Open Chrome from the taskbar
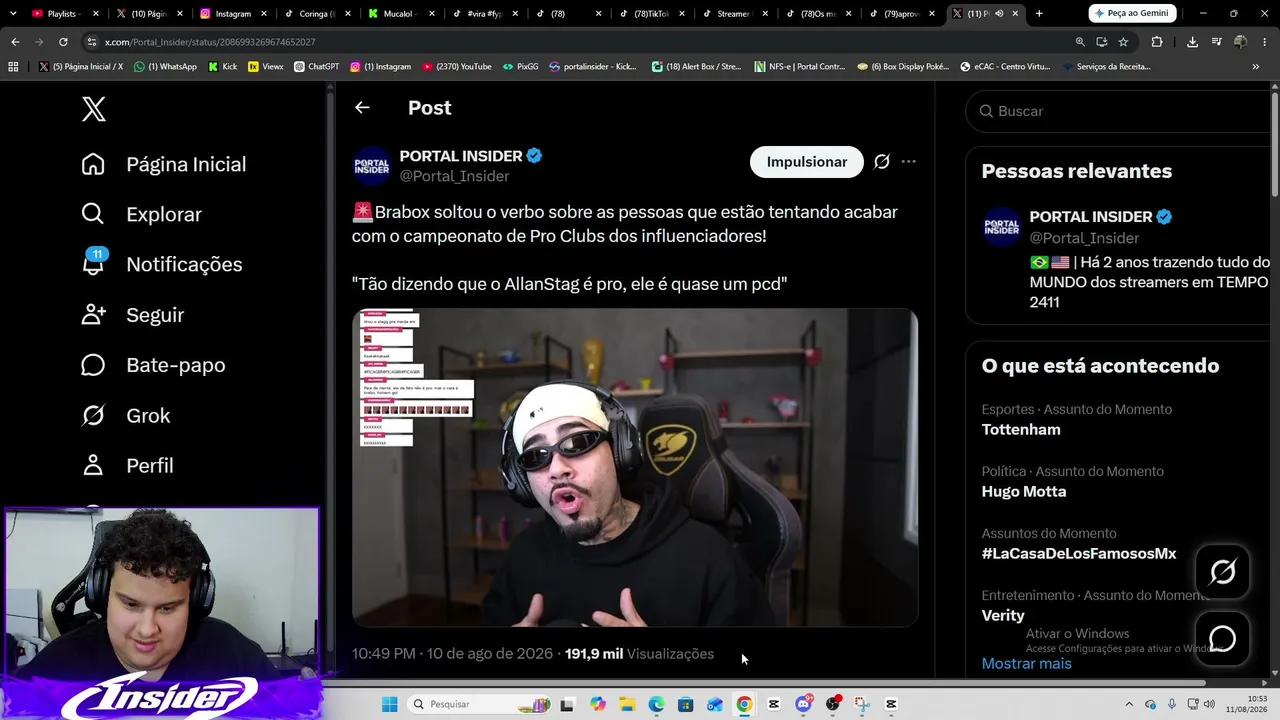 [744, 704]
